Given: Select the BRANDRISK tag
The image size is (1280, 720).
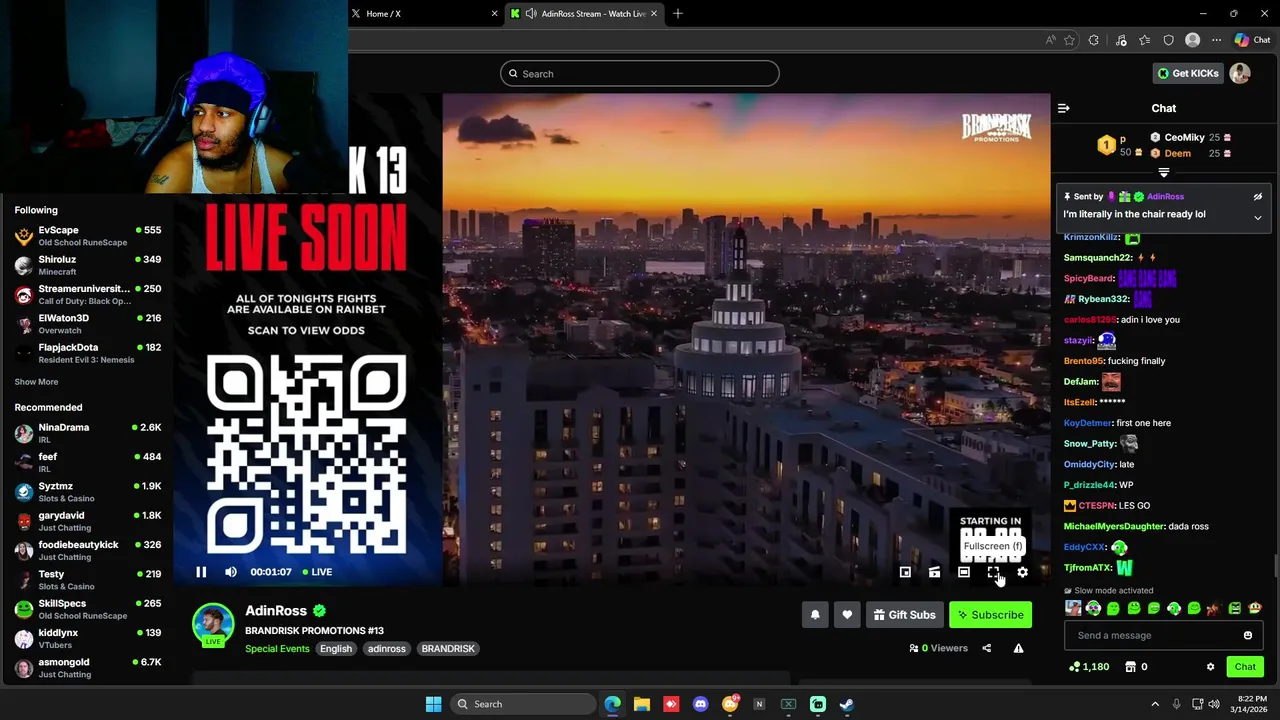Looking at the screenshot, I should coord(448,649).
